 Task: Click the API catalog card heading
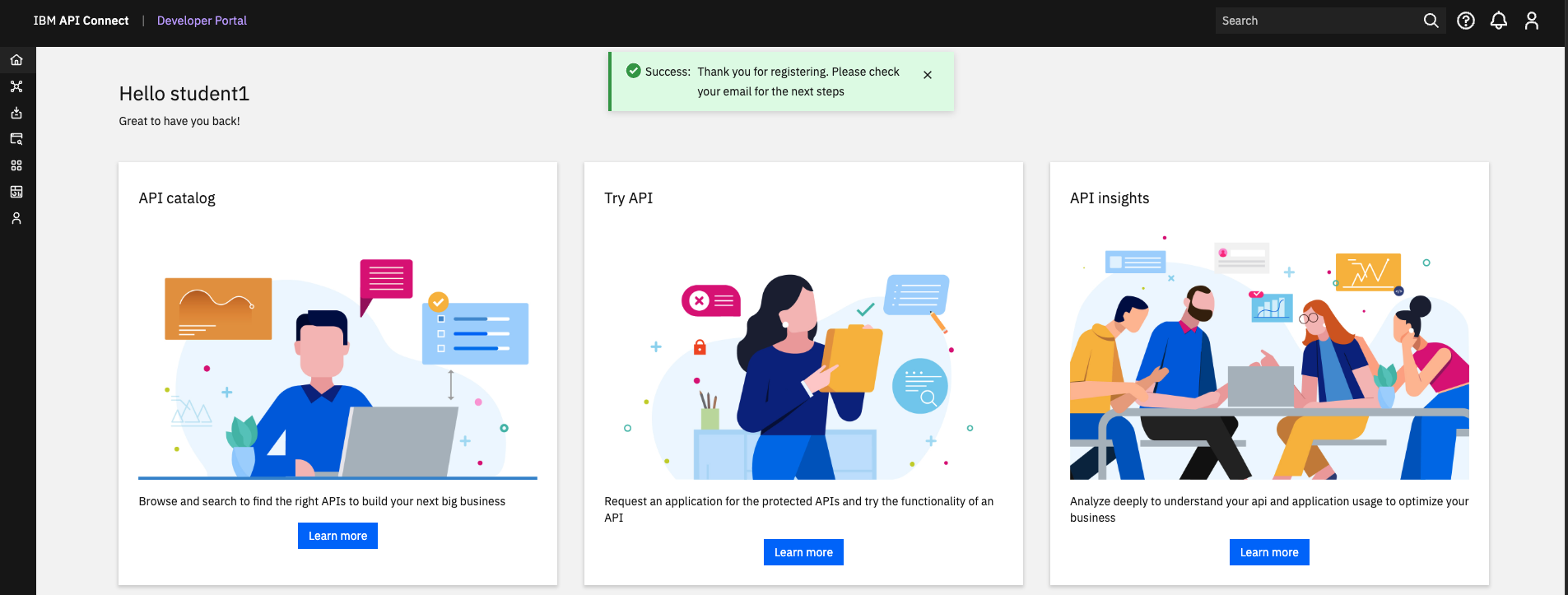click(x=177, y=198)
